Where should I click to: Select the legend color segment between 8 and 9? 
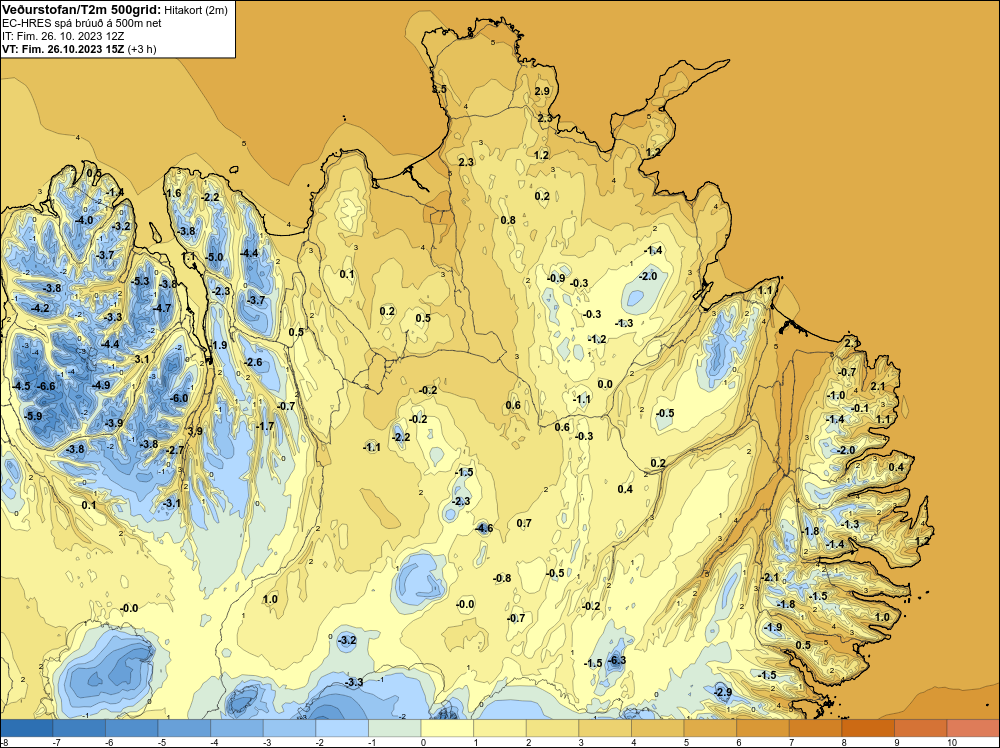coord(868,728)
